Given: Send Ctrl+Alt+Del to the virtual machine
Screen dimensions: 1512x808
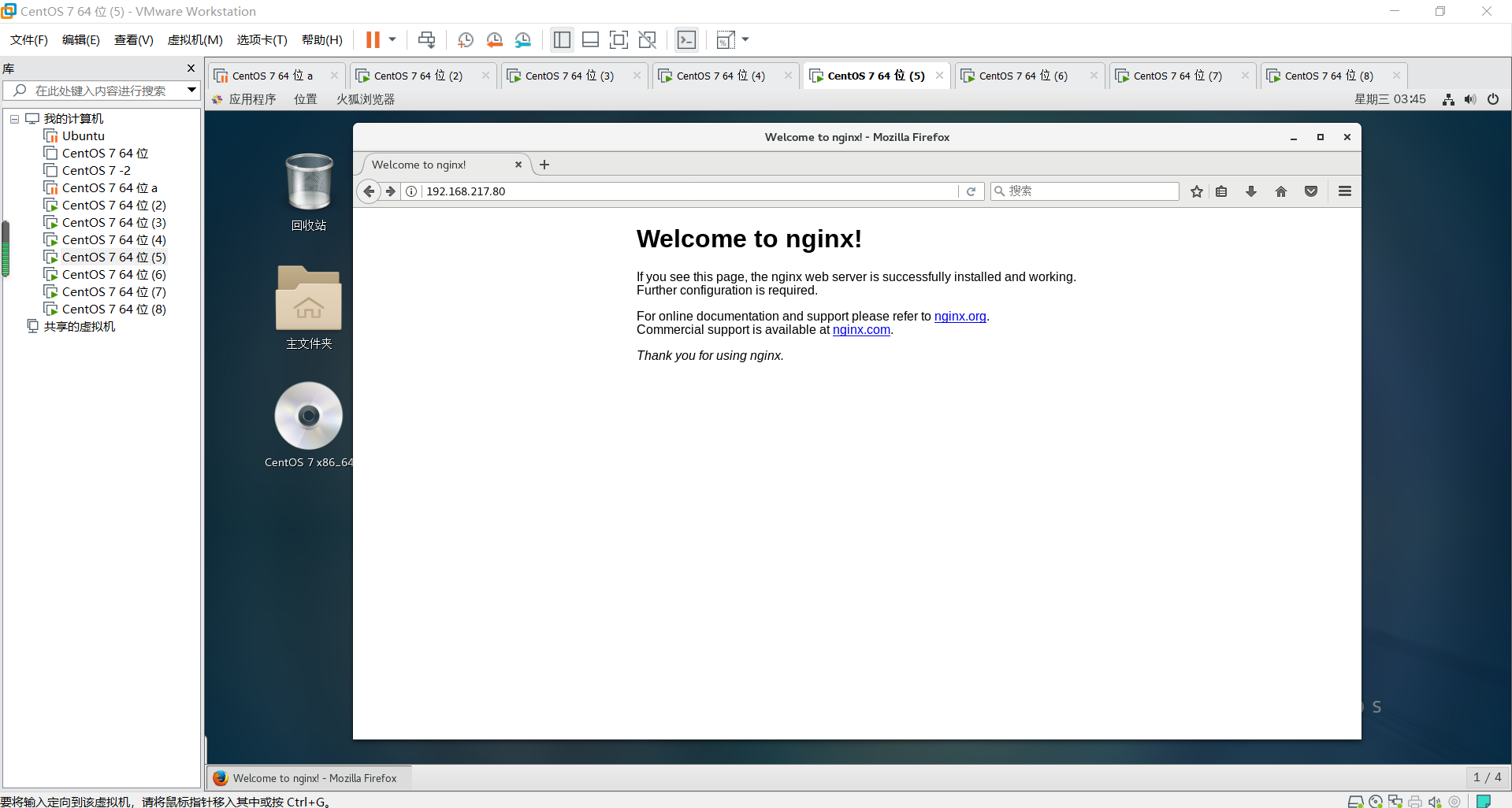Looking at the screenshot, I should coord(426,40).
